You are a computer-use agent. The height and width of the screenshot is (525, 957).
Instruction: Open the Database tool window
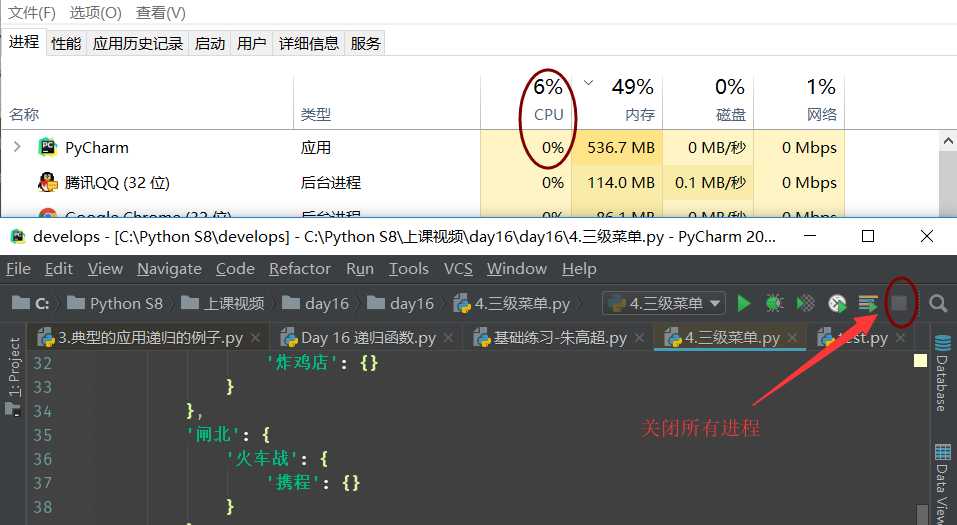pyautogui.click(x=942, y=373)
